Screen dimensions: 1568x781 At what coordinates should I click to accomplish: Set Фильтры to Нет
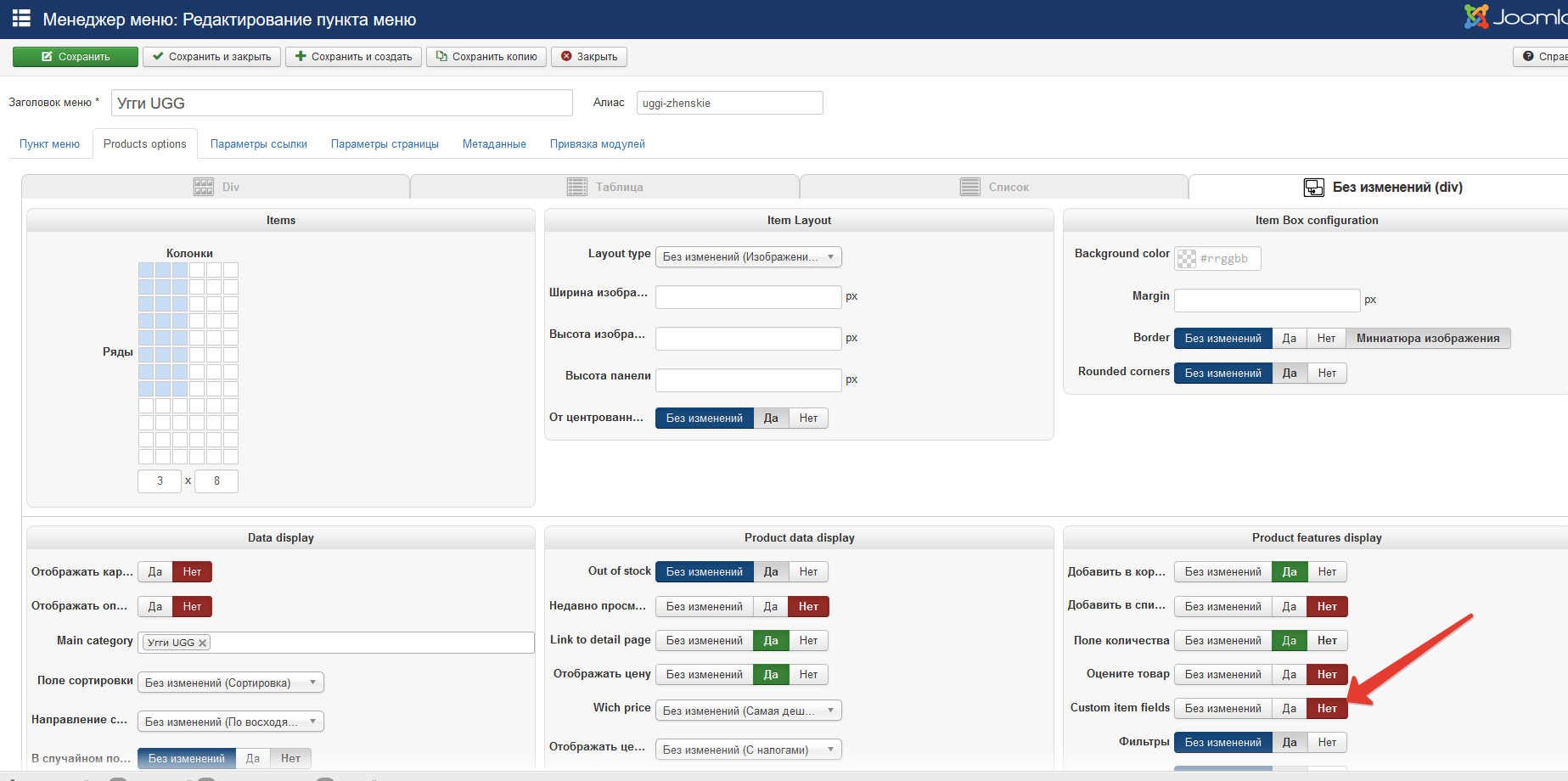coord(1328,743)
